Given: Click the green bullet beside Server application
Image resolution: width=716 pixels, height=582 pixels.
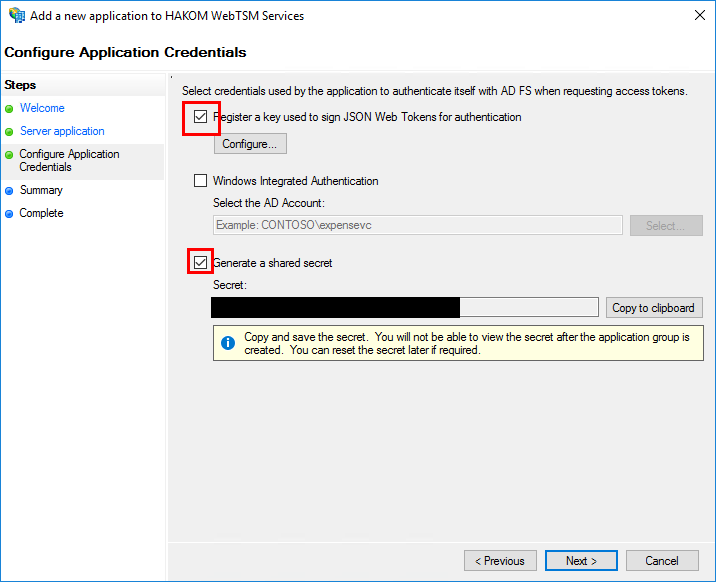Looking at the screenshot, I should click(10, 132).
